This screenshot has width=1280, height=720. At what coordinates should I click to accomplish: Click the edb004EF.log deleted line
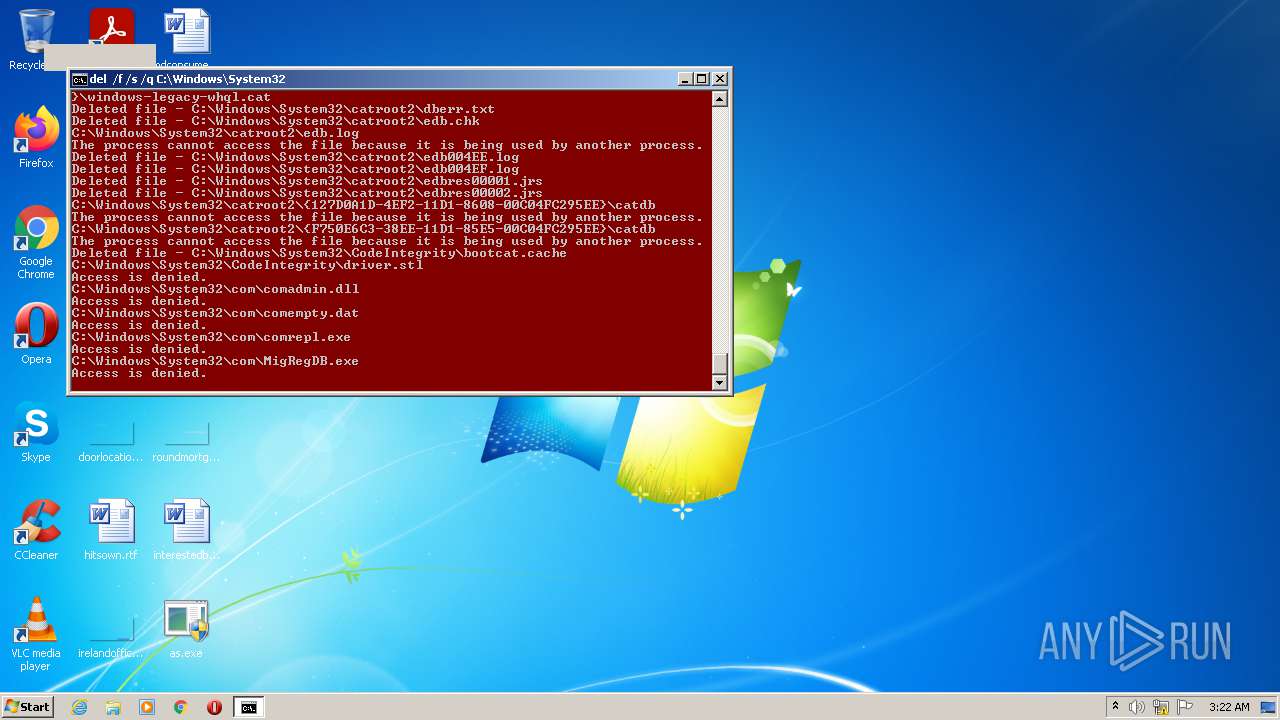pyautogui.click(x=295, y=169)
